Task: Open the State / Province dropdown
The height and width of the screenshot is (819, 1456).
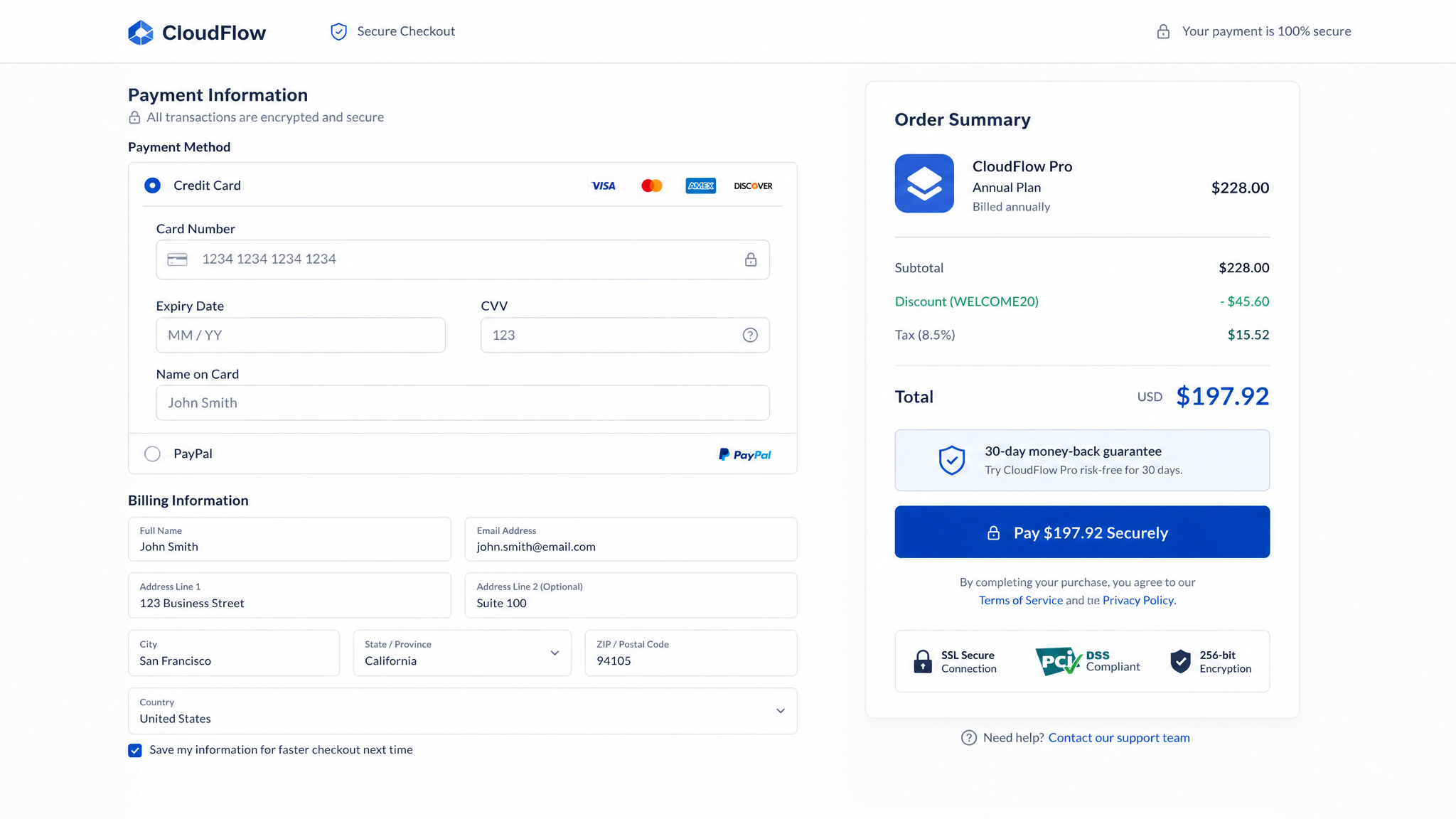Action: [462, 653]
